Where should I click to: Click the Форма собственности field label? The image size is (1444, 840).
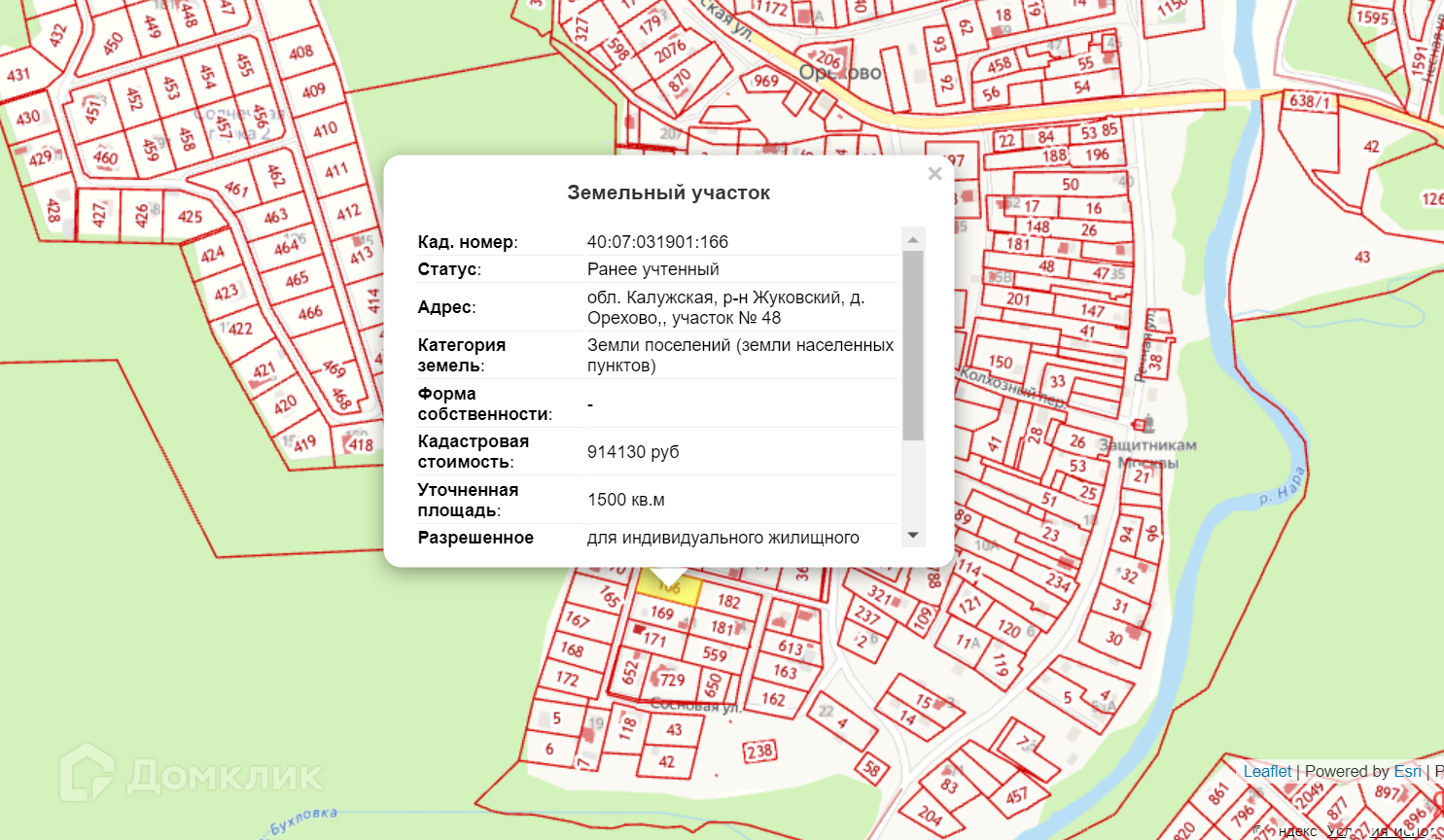pos(485,403)
